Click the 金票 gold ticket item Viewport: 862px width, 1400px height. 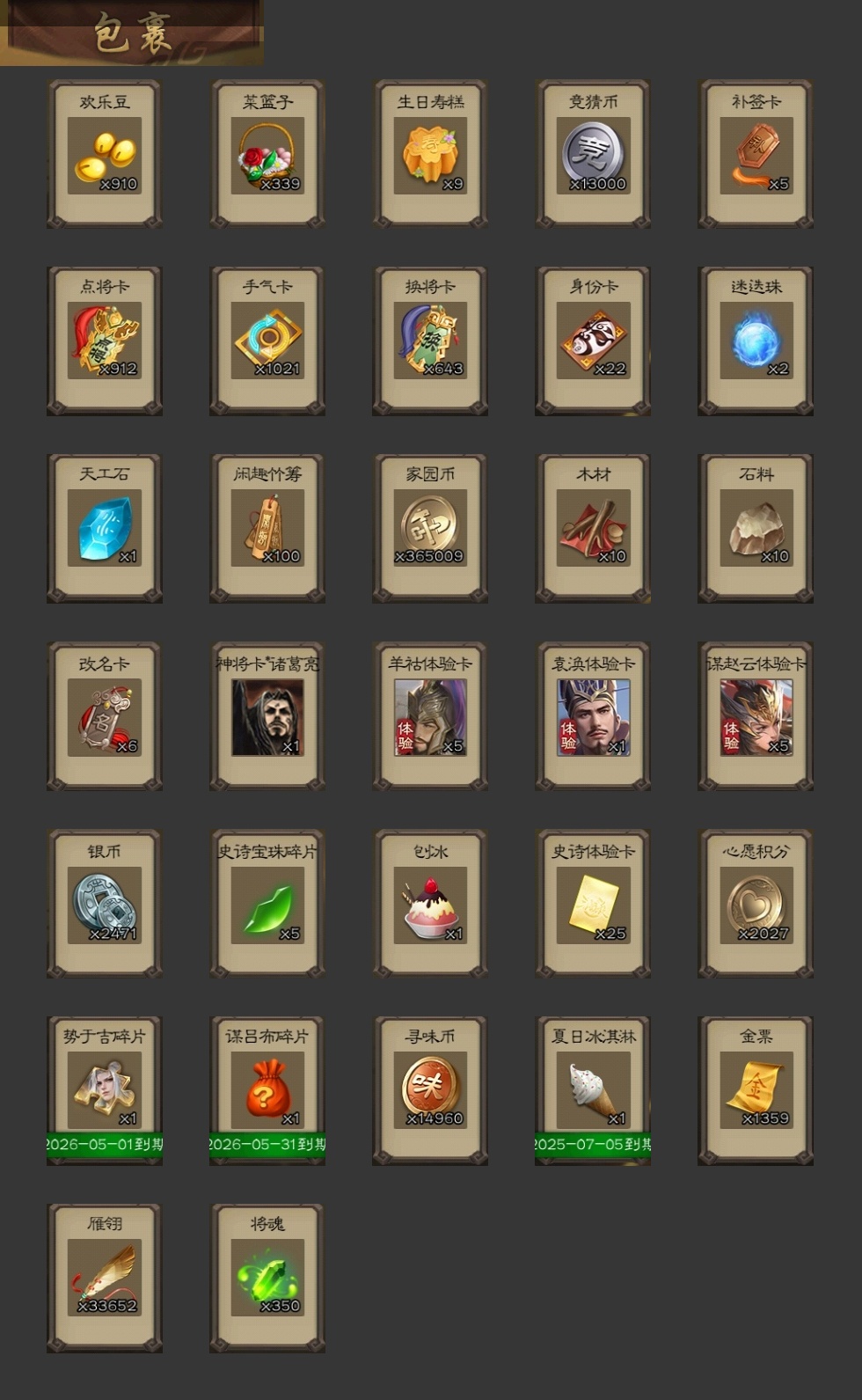[x=756, y=1090]
